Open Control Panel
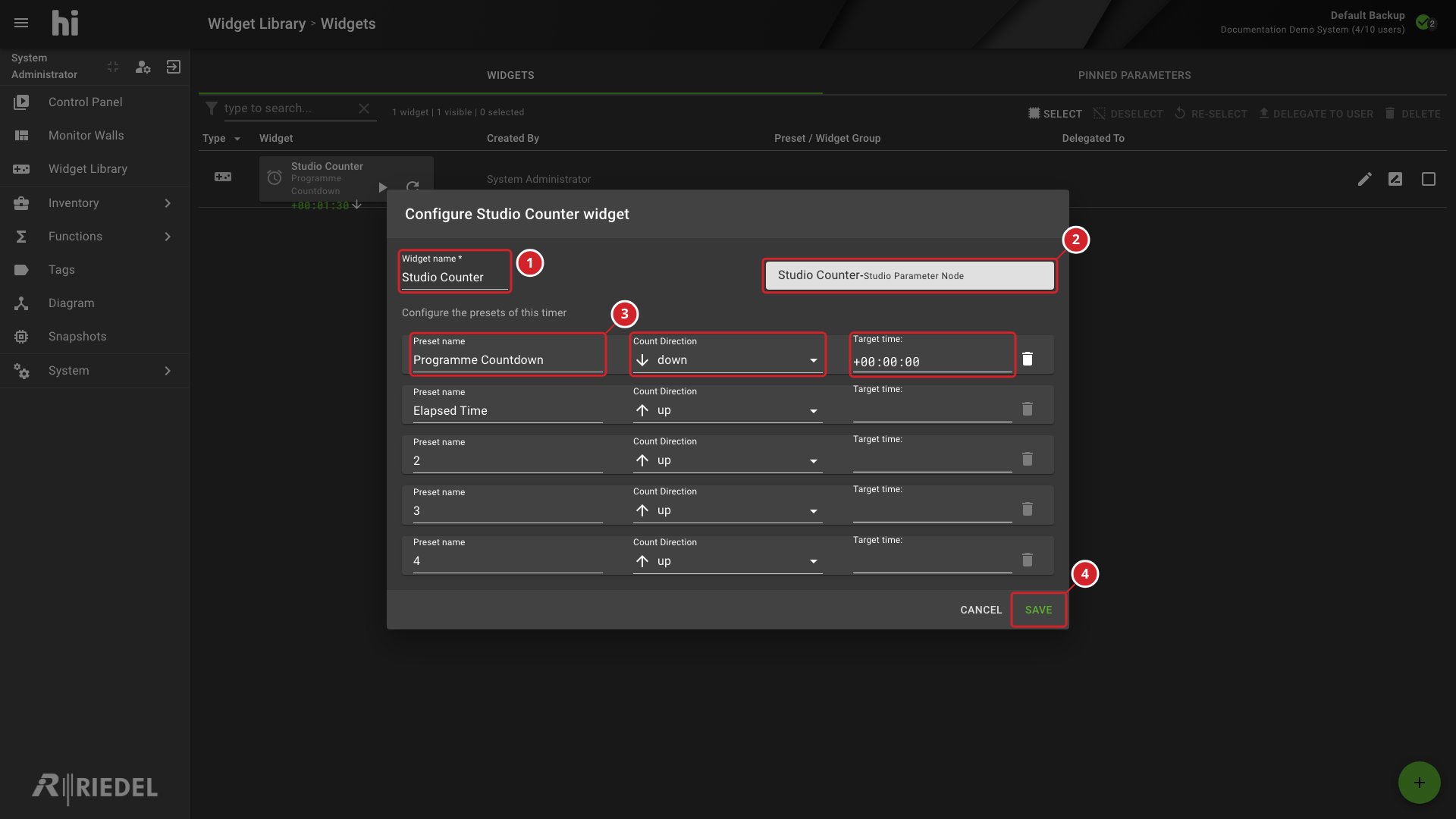This screenshot has width=1456, height=819. (95, 102)
